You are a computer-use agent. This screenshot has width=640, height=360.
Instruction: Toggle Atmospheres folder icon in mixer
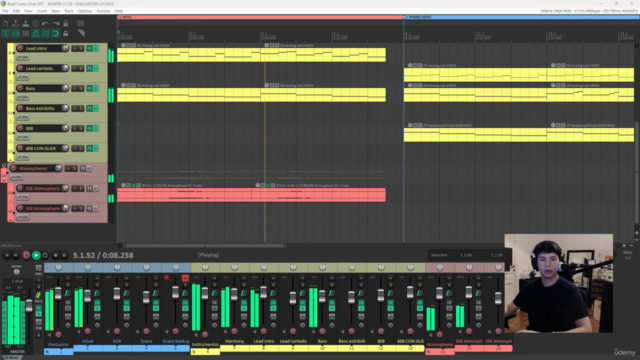point(429,351)
